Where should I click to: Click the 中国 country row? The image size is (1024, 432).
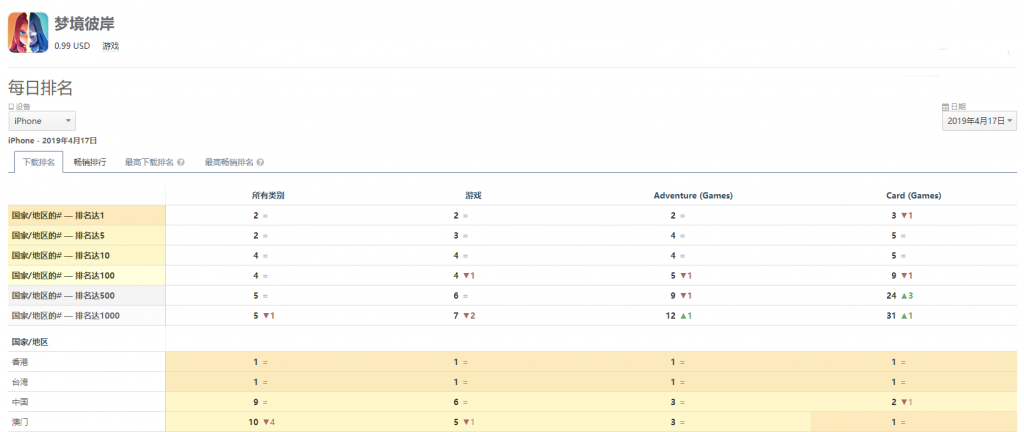(513, 402)
